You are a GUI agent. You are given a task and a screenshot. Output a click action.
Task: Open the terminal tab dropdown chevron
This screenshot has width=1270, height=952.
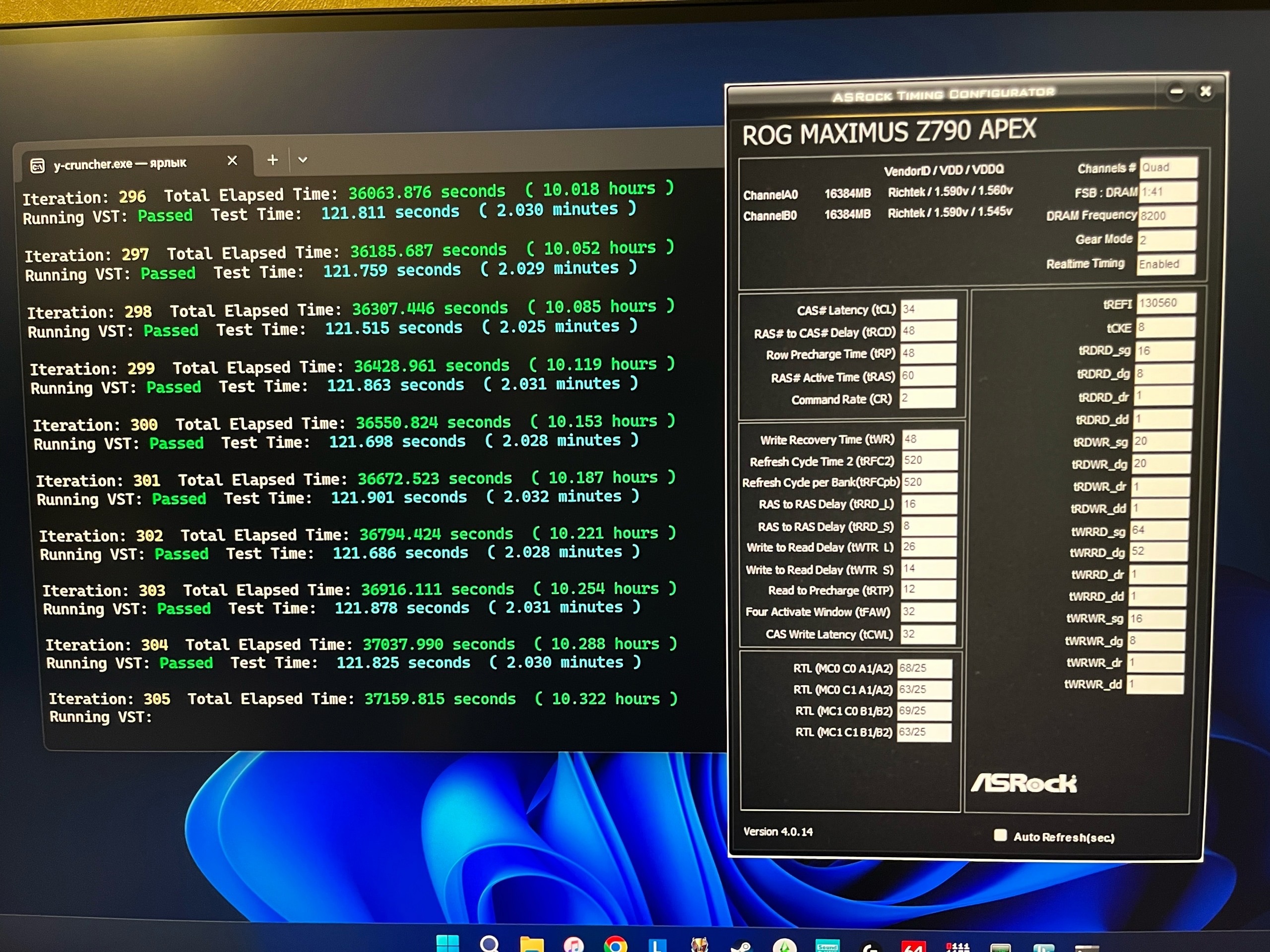(x=303, y=160)
